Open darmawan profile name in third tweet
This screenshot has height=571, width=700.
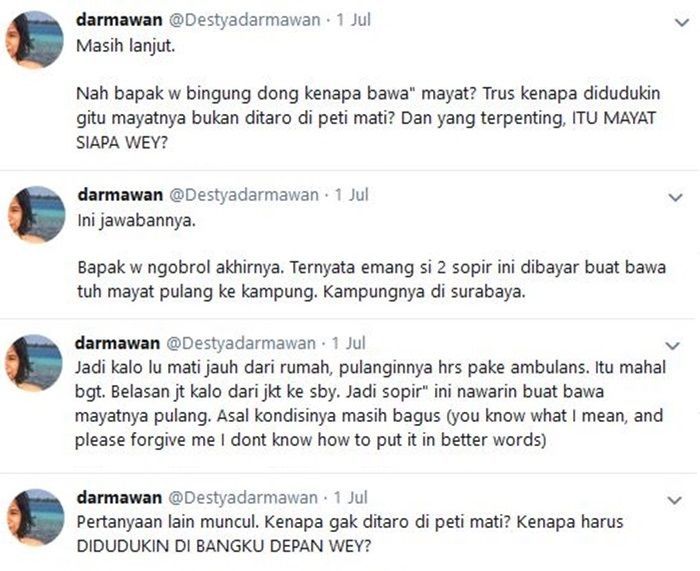point(117,343)
